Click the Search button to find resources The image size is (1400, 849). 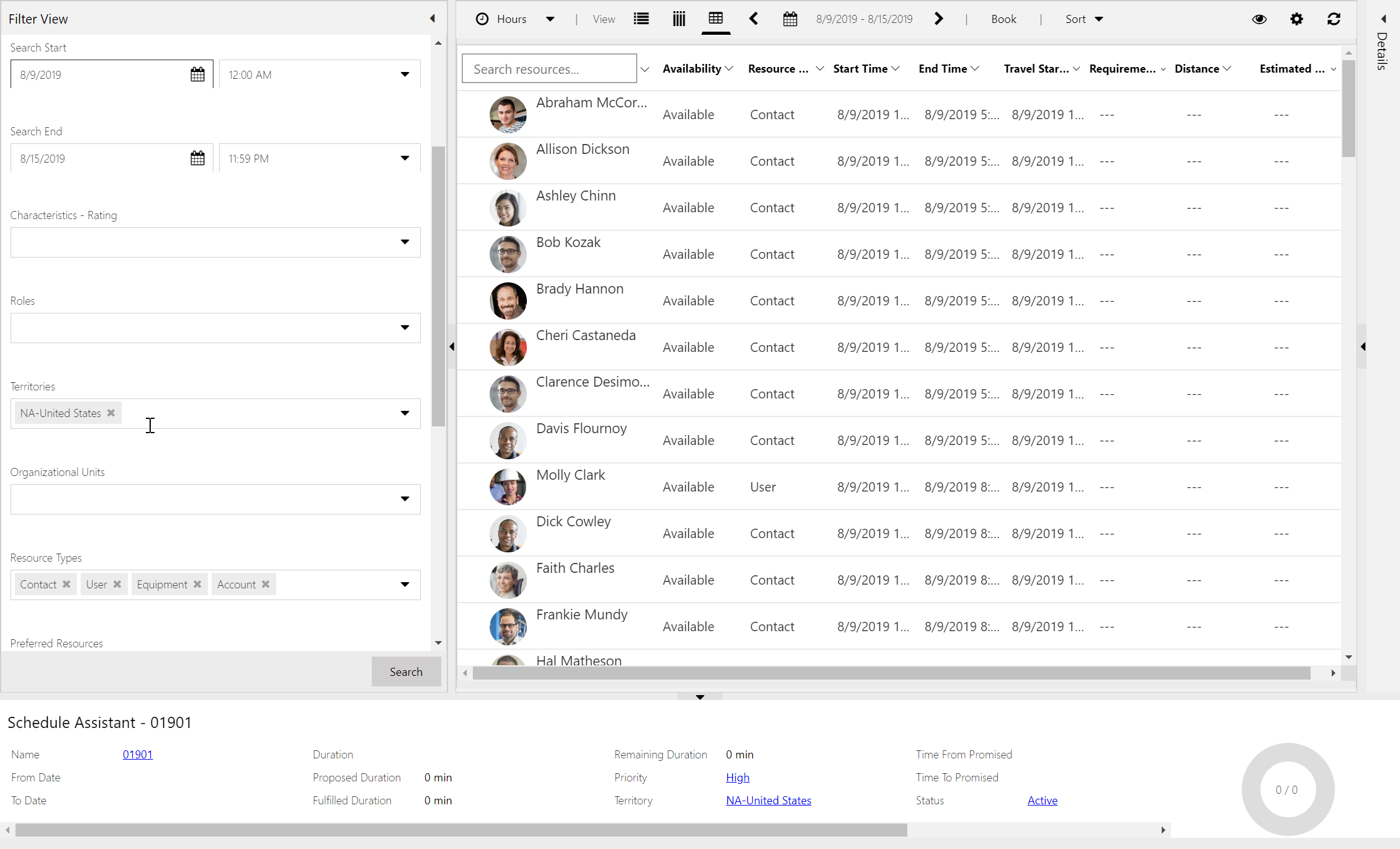pyautogui.click(x=405, y=671)
